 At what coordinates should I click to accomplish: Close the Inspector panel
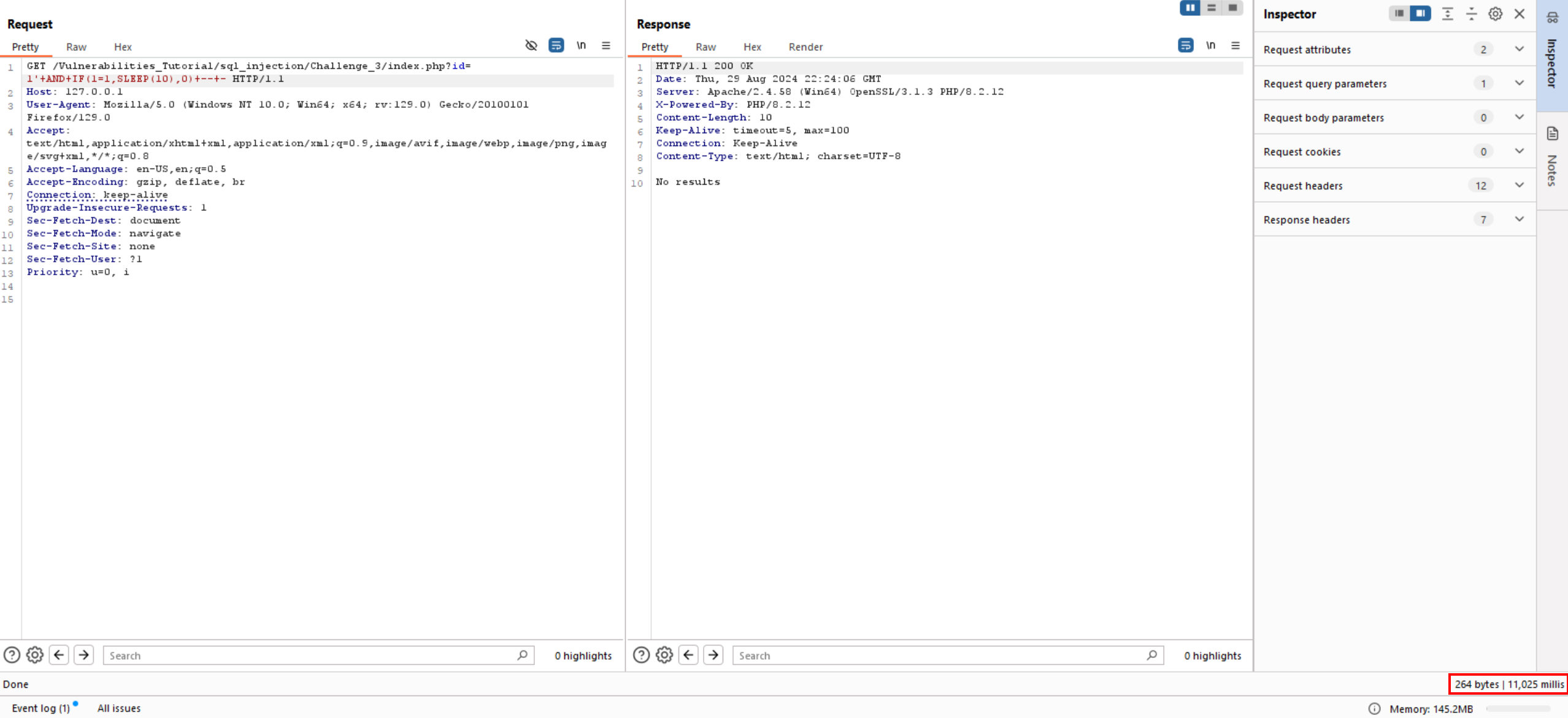click(1520, 13)
